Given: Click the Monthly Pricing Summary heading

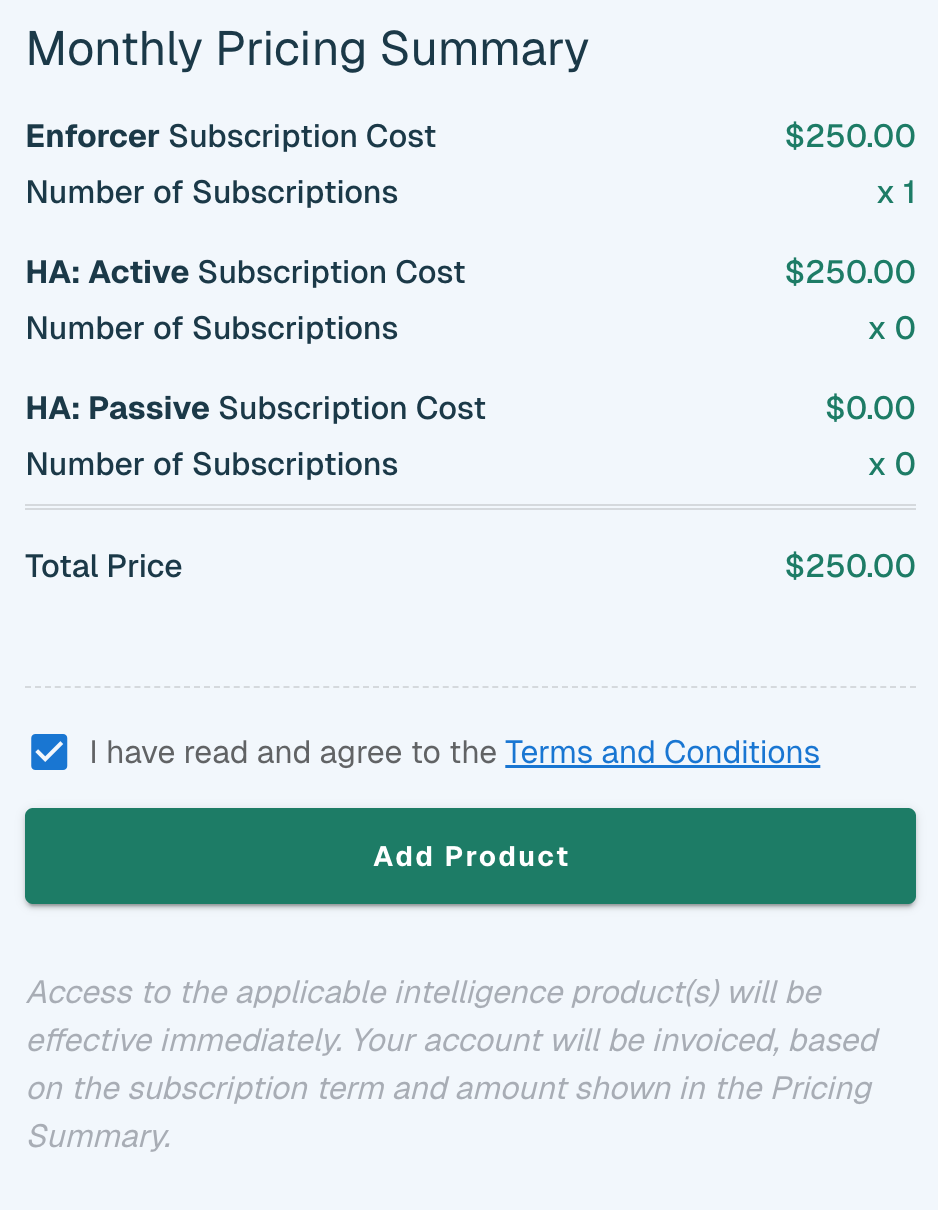Looking at the screenshot, I should coord(307,50).
